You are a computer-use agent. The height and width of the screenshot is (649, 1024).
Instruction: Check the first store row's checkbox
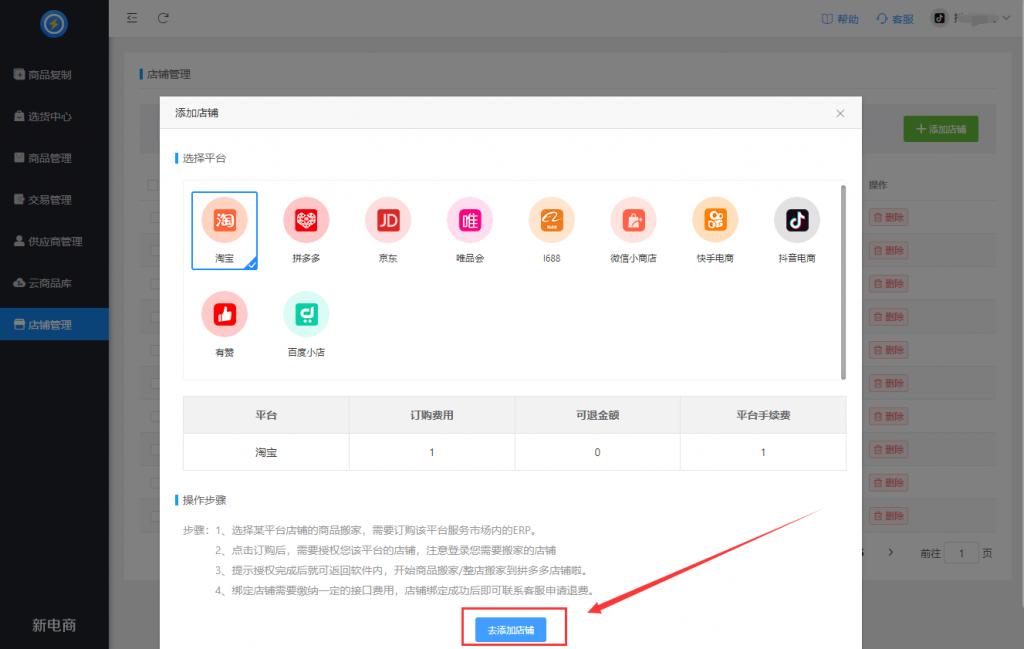(152, 217)
